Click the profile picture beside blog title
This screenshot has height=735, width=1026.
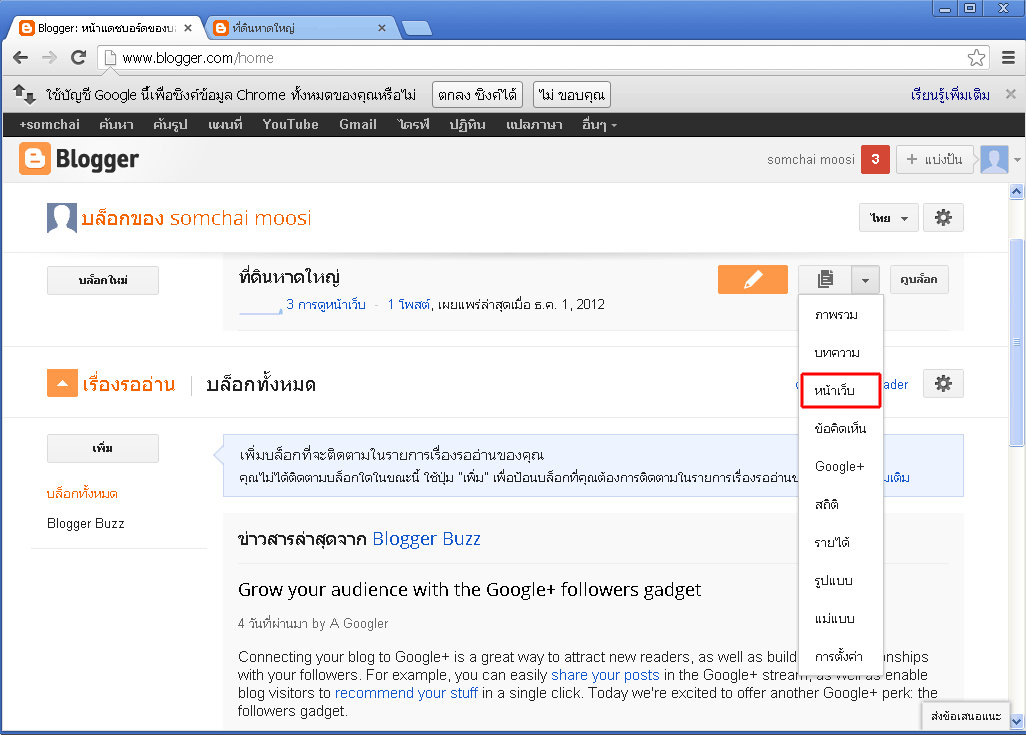(62, 218)
